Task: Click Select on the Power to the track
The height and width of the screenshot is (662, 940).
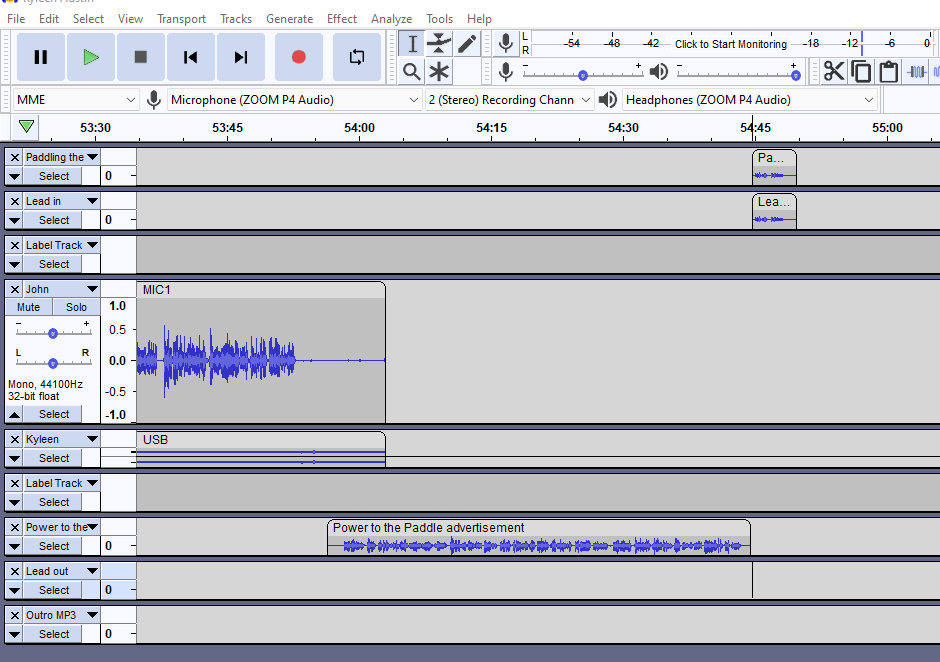Action: (x=54, y=546)
